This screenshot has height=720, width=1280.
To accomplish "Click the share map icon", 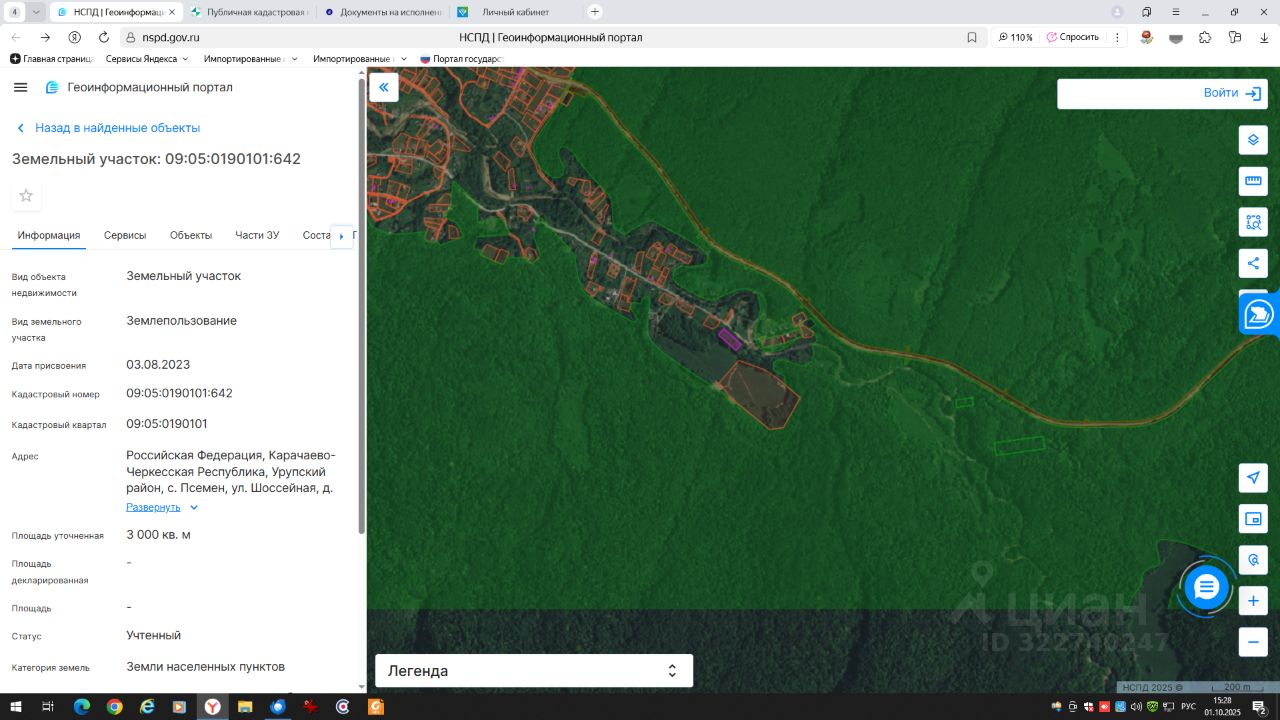I will click(x=1253, y=264).
